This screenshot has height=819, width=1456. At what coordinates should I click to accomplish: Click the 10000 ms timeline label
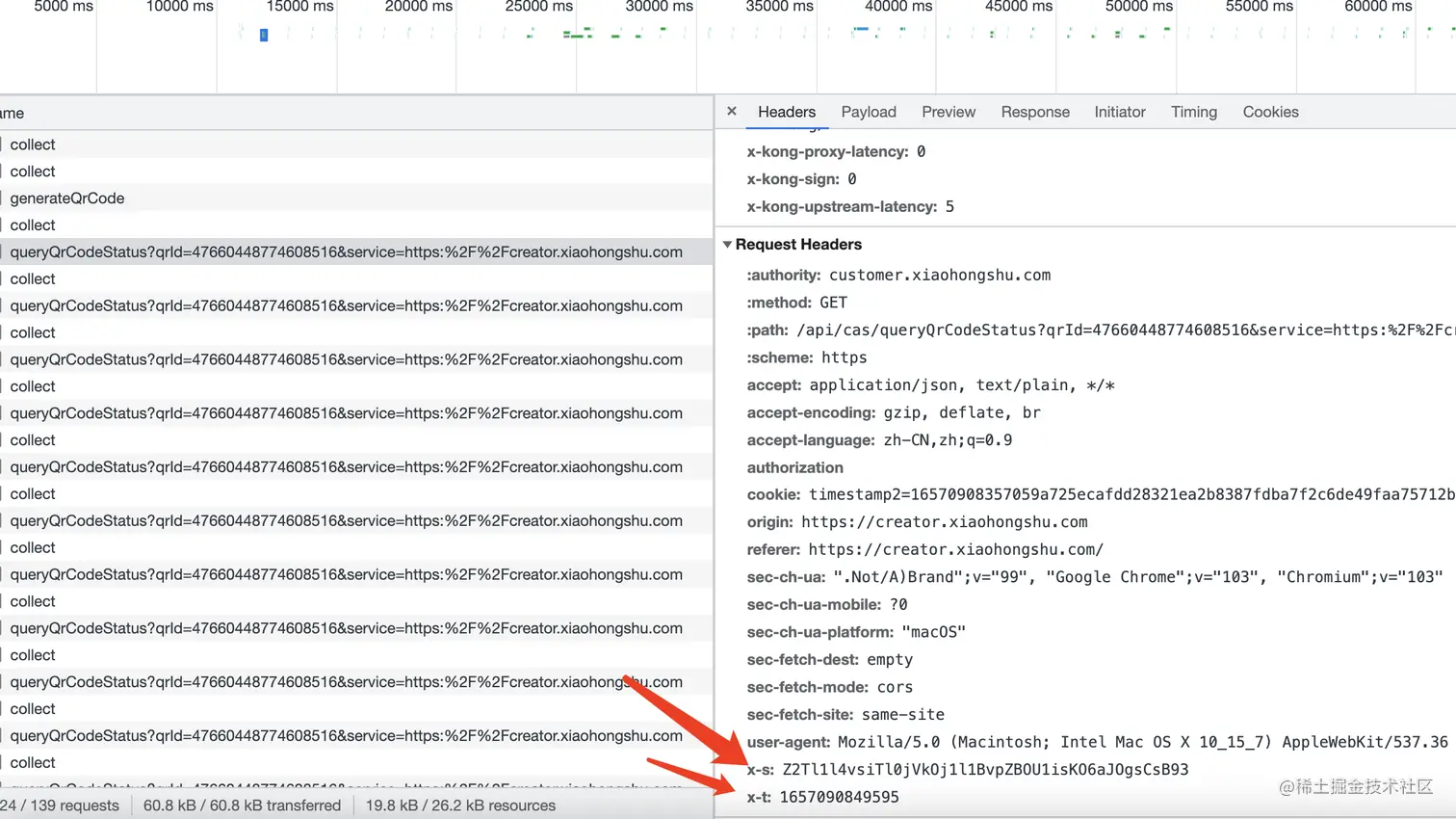(180, 7)
